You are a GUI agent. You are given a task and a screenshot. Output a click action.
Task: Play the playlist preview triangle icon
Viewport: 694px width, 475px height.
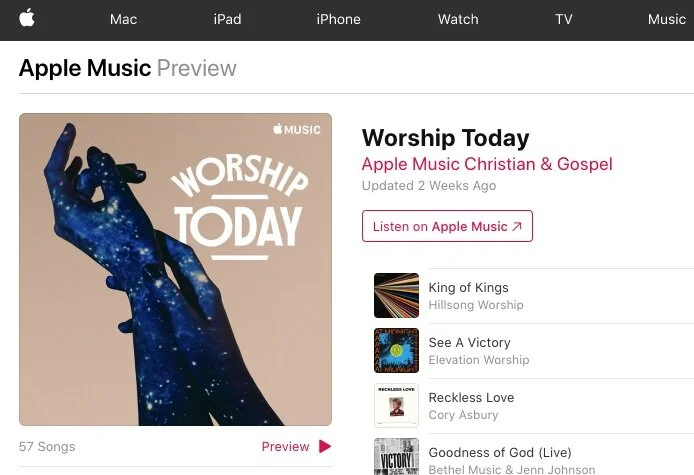[x=325, y=446]
